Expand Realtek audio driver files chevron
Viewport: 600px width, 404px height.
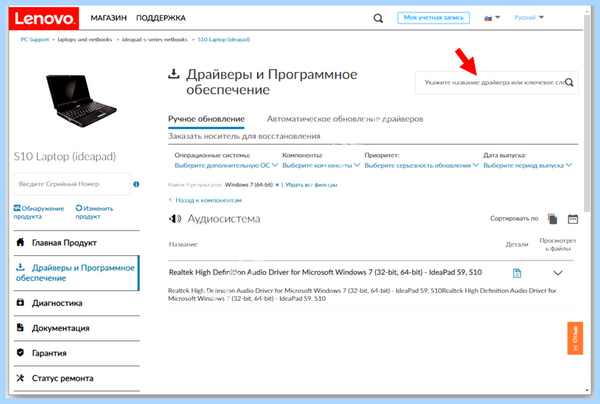pyautogui.click(x=558, y=273)
